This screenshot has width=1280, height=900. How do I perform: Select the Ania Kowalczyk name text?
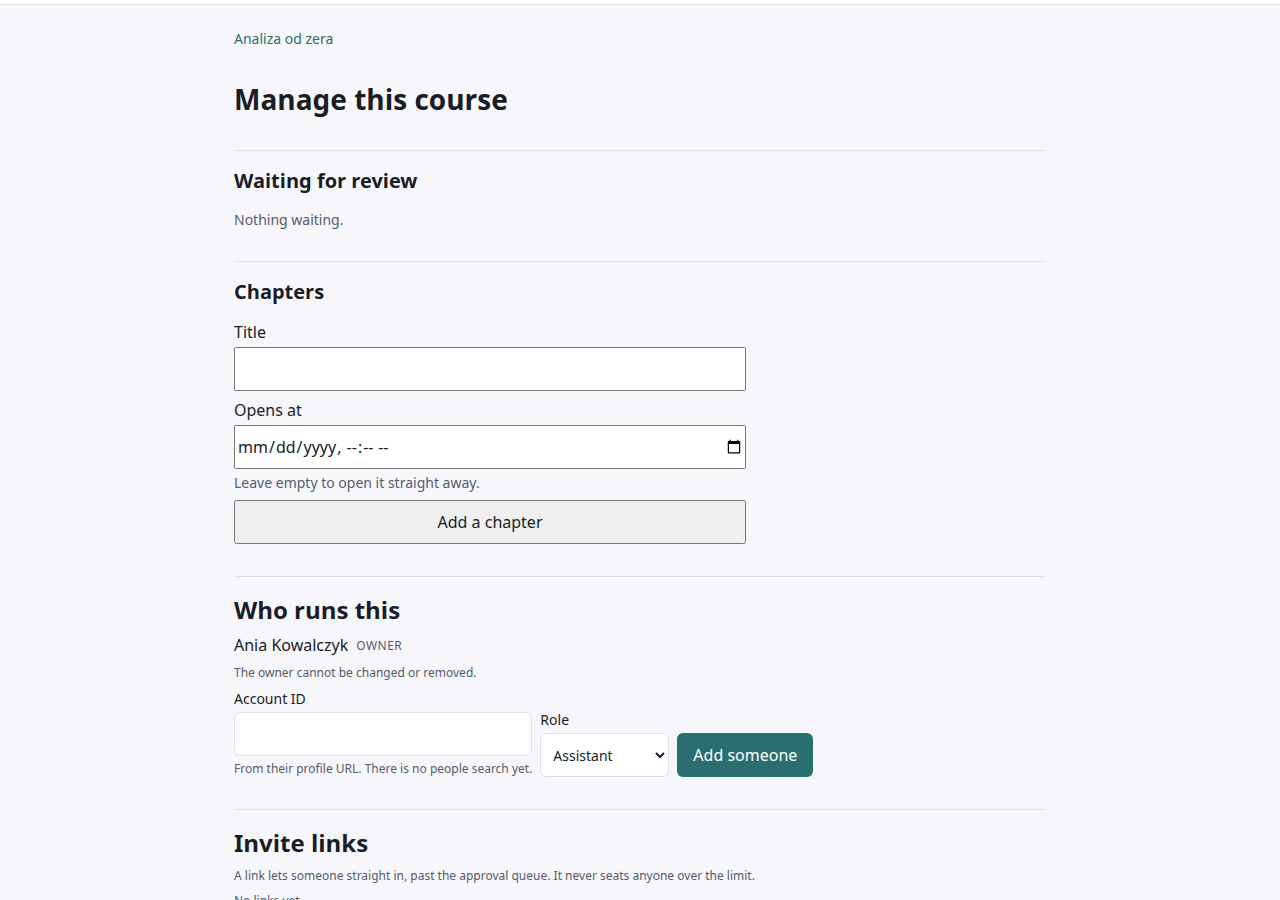point(291,645)
